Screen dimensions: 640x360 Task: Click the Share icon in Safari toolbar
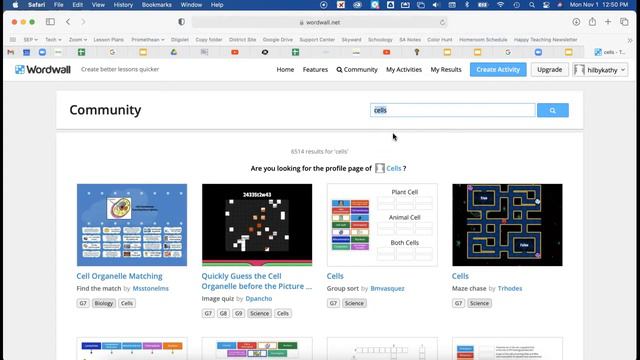click(x=592, y=22)
